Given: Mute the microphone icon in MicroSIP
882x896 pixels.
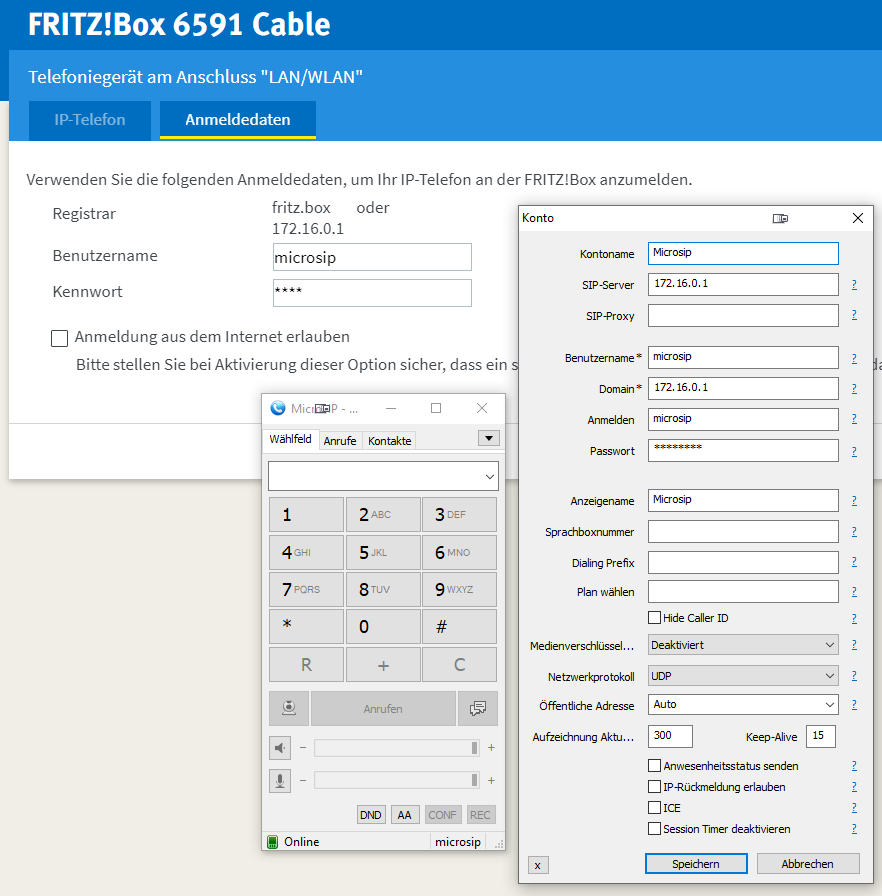Looking at the screenshot, I should pyautogui.click(x=280, y=781).
